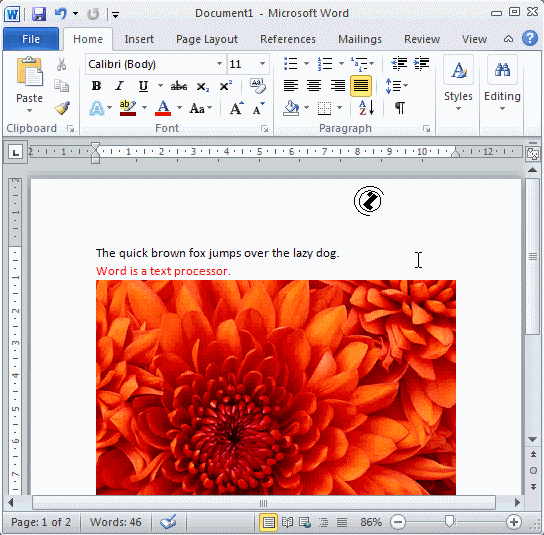Apply the red font color

pos(163,108)
